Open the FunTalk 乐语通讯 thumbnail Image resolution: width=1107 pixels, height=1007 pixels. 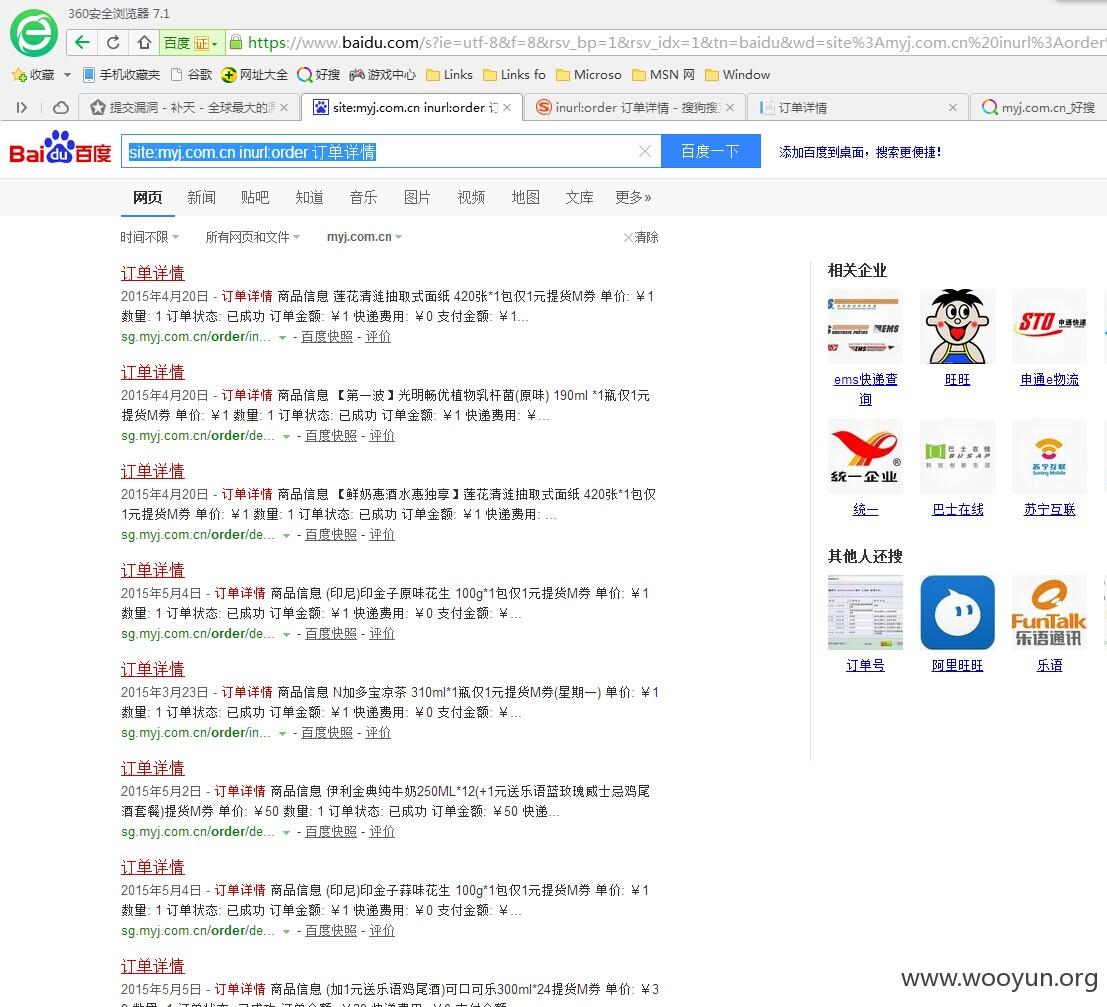[1049, 612]
